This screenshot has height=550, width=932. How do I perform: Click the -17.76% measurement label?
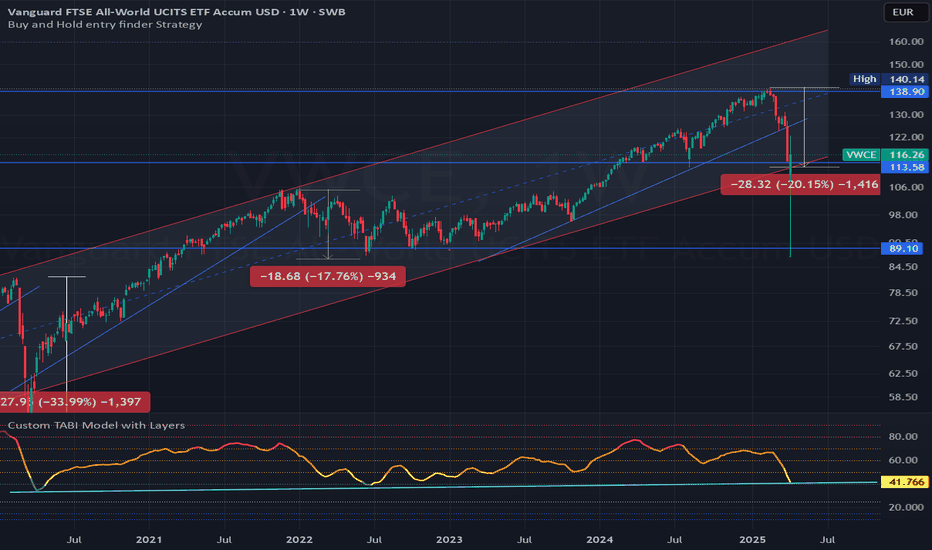tap(327, 278)
